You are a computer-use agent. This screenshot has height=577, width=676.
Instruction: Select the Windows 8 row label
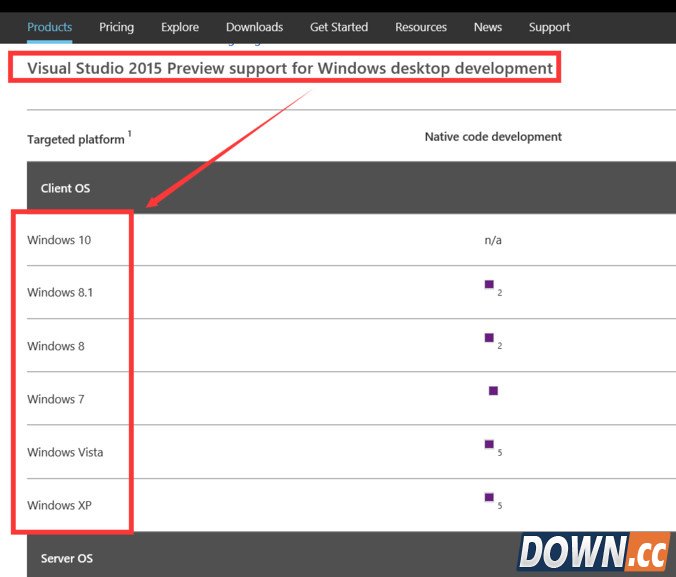(56, 346)
